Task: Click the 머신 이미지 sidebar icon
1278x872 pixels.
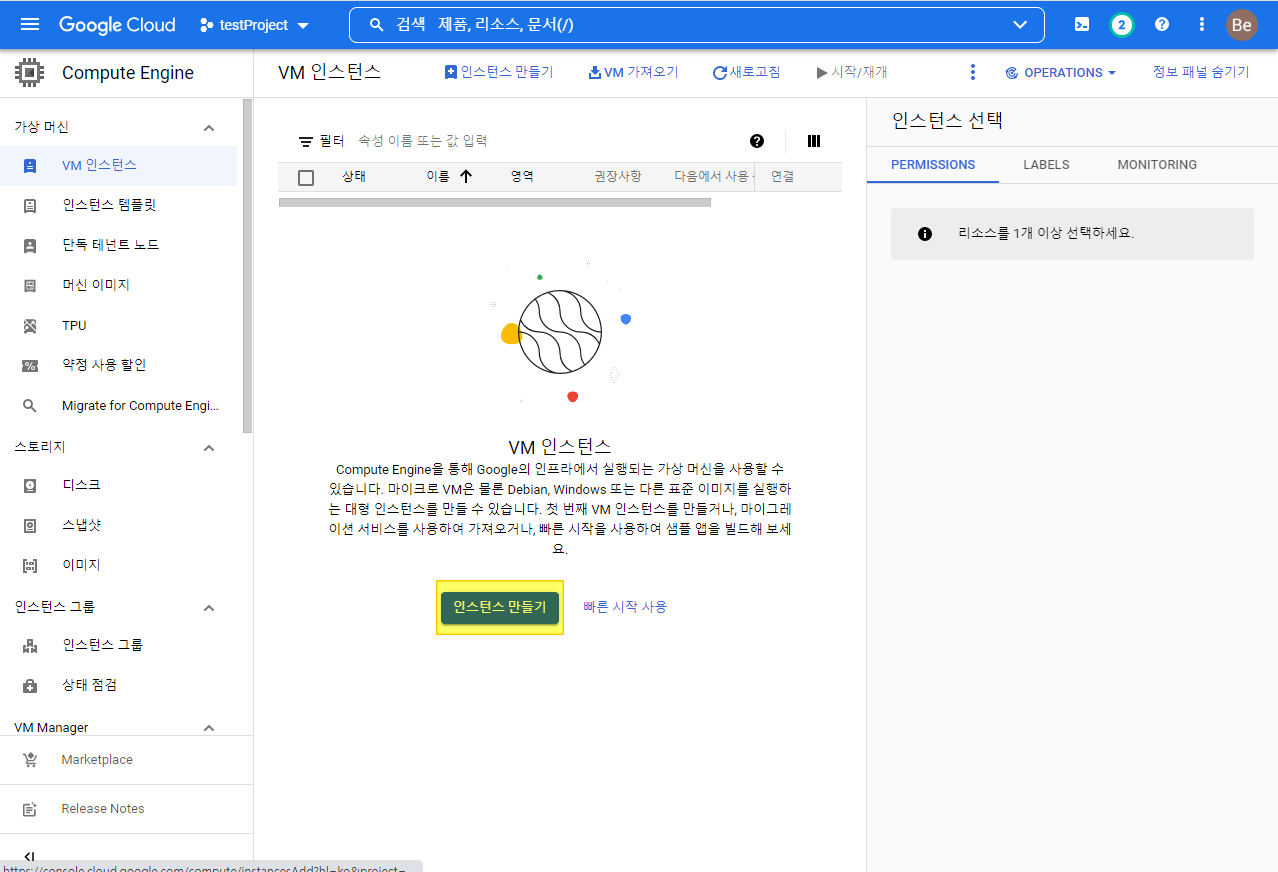Action: pyautogui.click(x=30, y=286)
